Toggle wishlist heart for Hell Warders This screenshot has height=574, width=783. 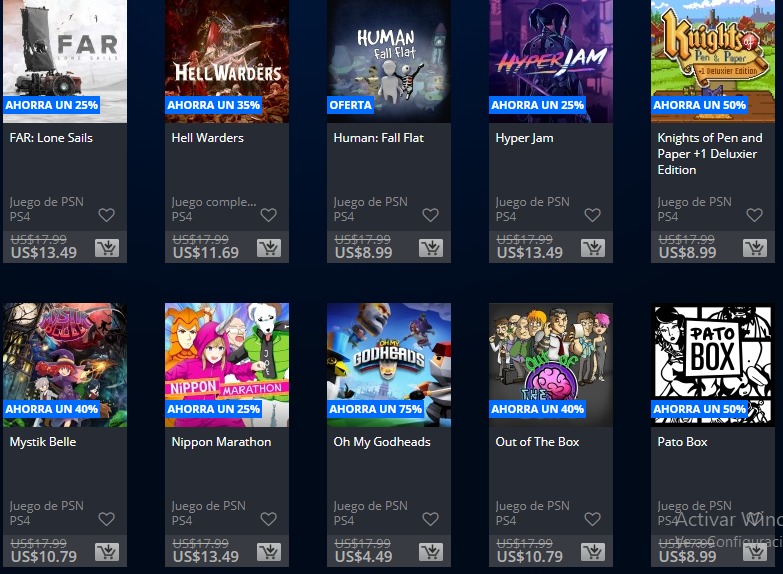(x=269, y=215)
